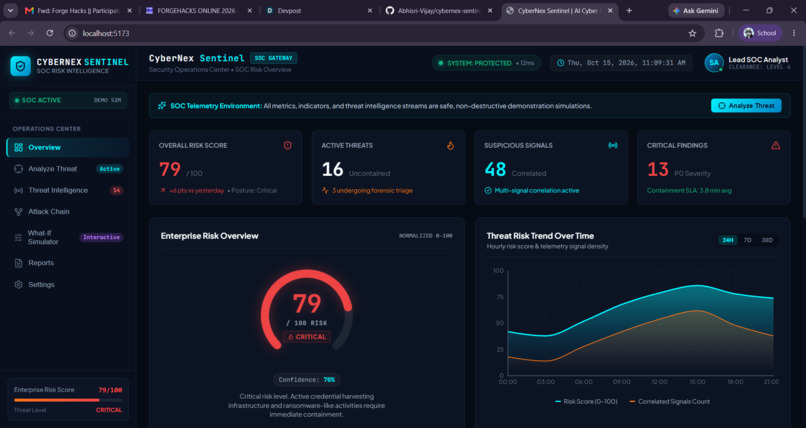The height and width of the screenshot is (428, 806).
Task: Switch to the Devpost browser tab
Action: click(318, 10)
